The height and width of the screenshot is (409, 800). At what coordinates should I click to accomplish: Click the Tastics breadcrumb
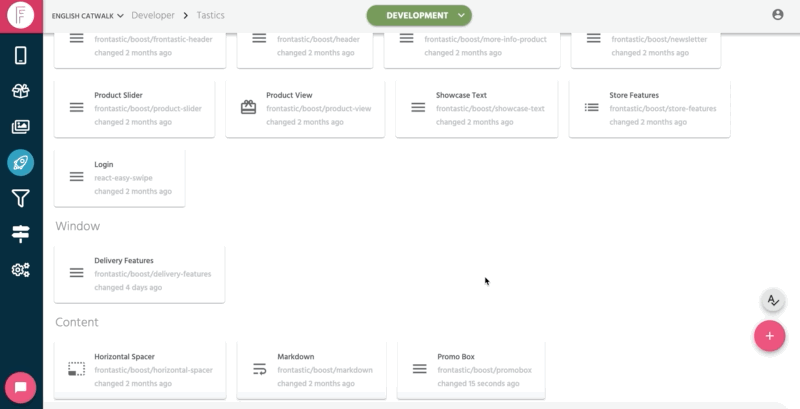click(211, 15)
